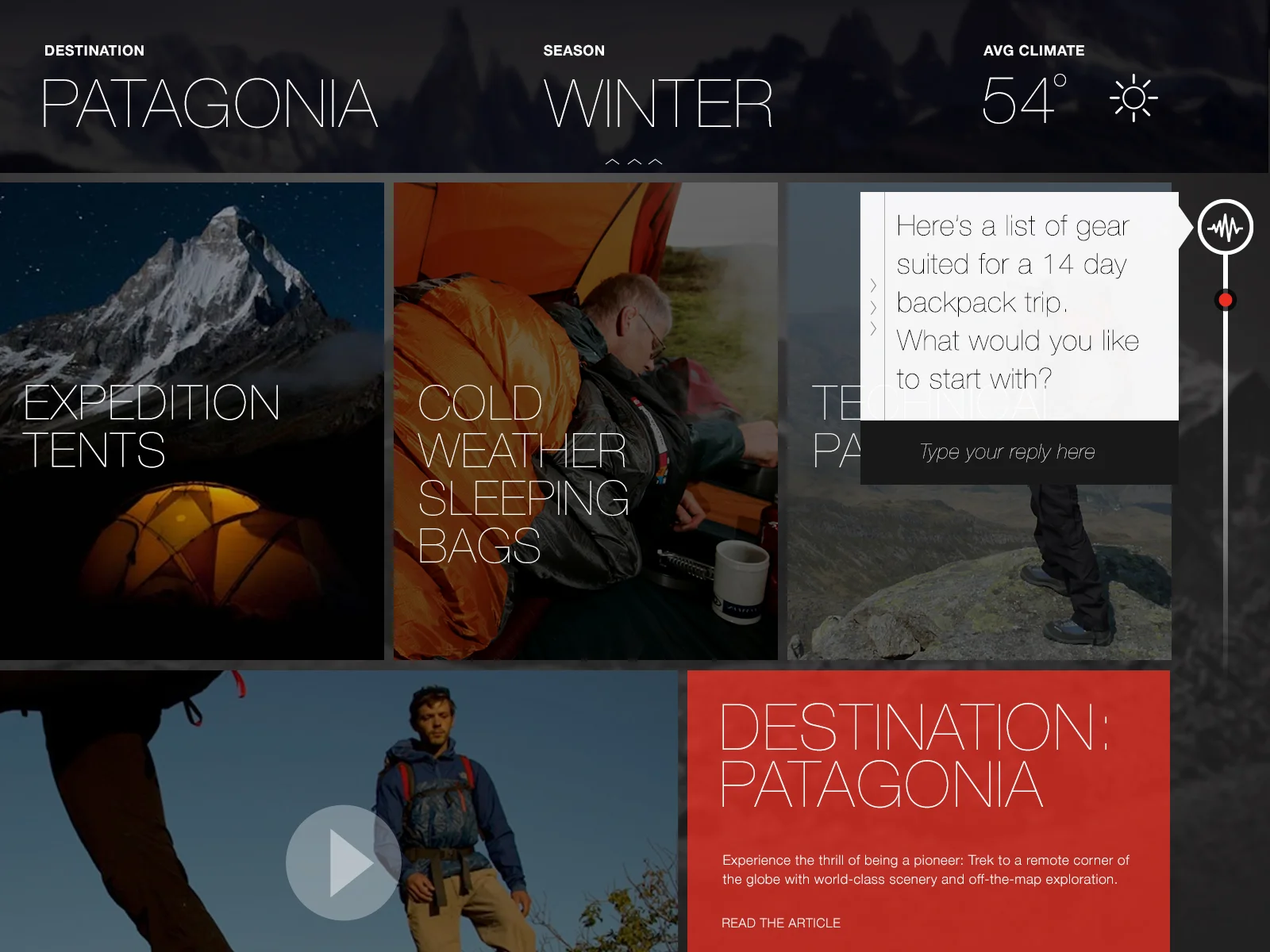Click the 'SEASON' label
The width and height of the screenshot is (1270, 952).
tap(574, 51)
